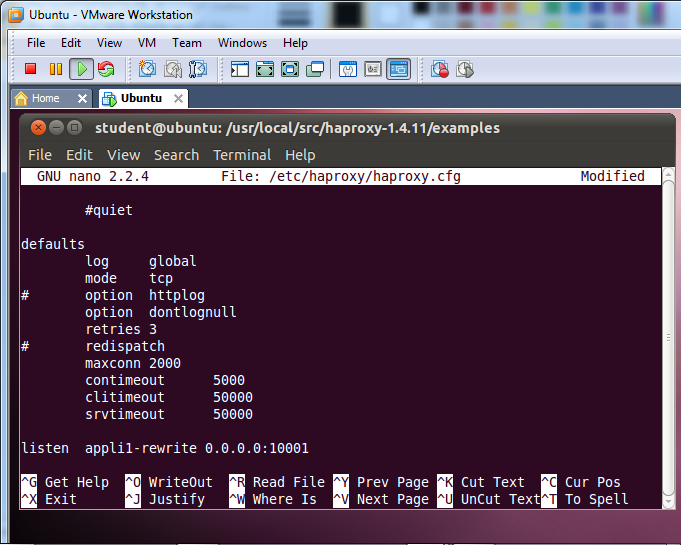681x545 pixels.
Task: Click the house icon on the Home tab
Action: pos(21,99)
